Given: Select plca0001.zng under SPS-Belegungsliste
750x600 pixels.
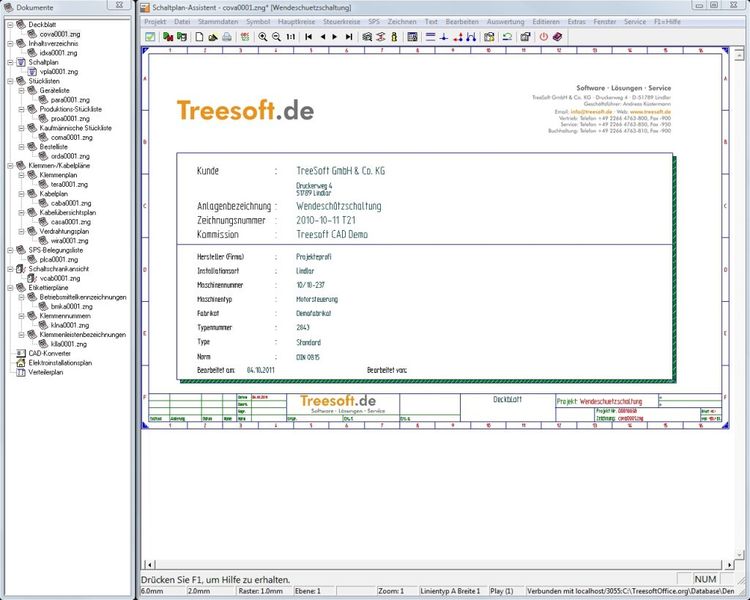Looking at the screenshot, I should tap(59, 259).
